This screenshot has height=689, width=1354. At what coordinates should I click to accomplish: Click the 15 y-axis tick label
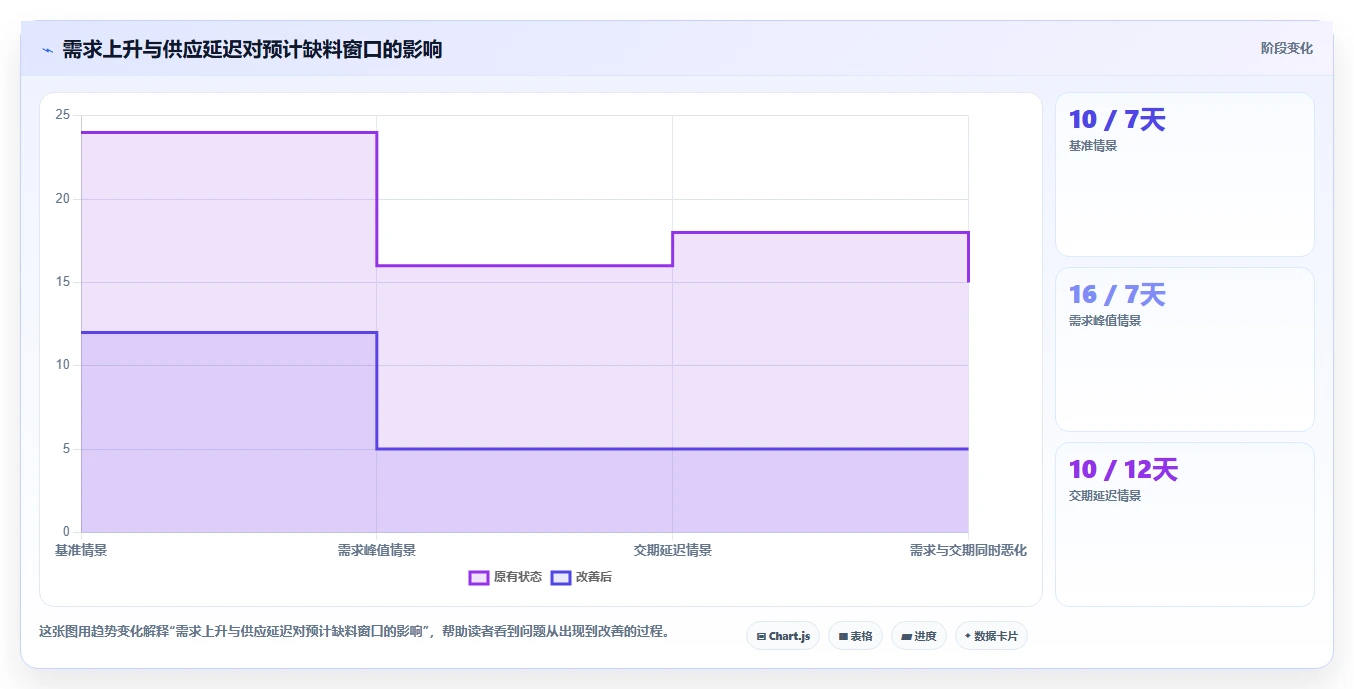[63, 282]
